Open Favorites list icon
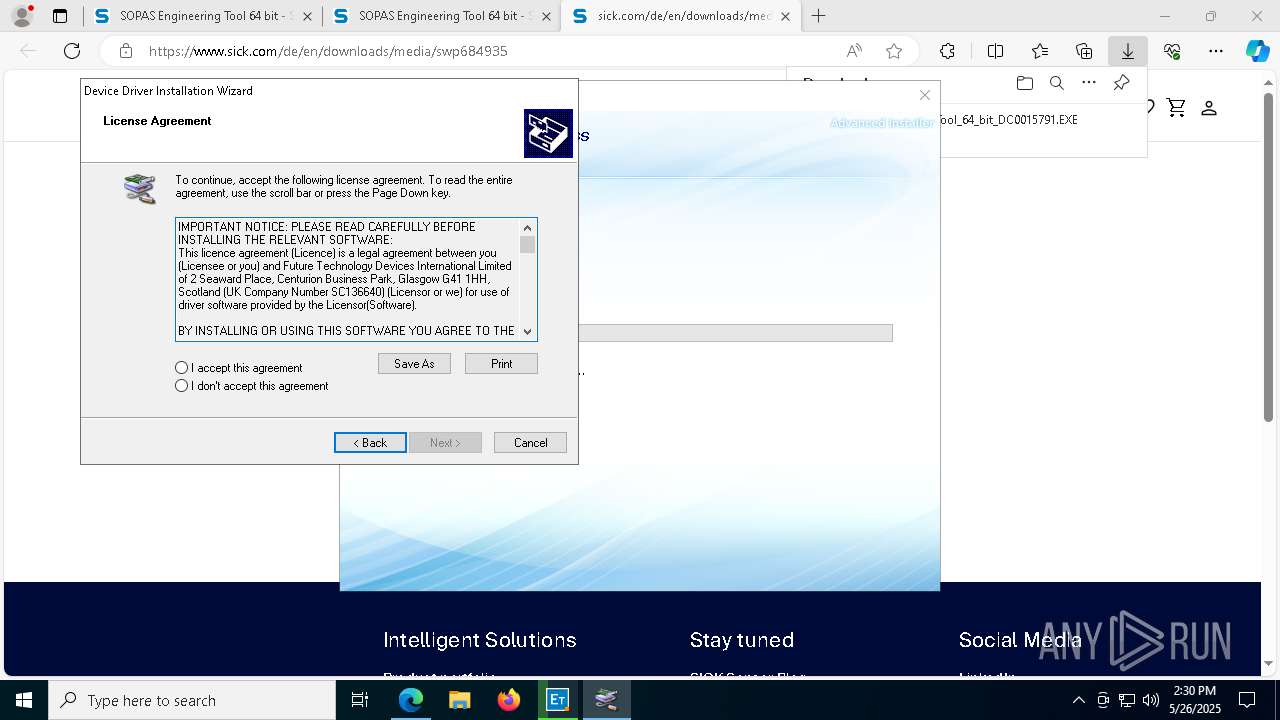1280x720 pixels. [1040, 51]
